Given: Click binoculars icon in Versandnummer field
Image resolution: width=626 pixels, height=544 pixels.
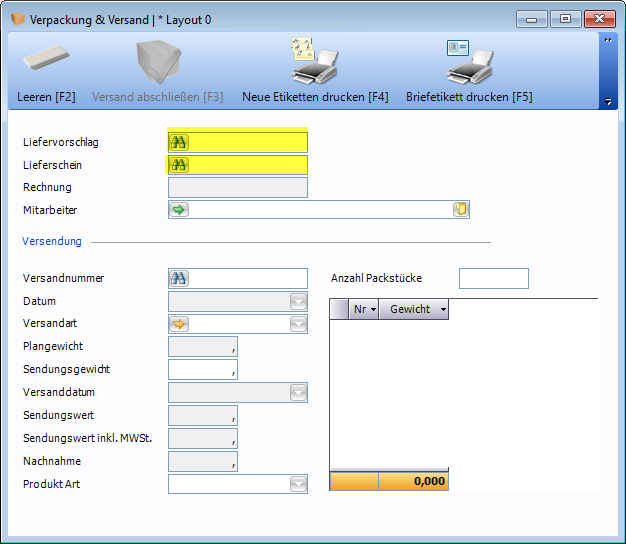Looking at the screenshot, I should coord(179,279).
